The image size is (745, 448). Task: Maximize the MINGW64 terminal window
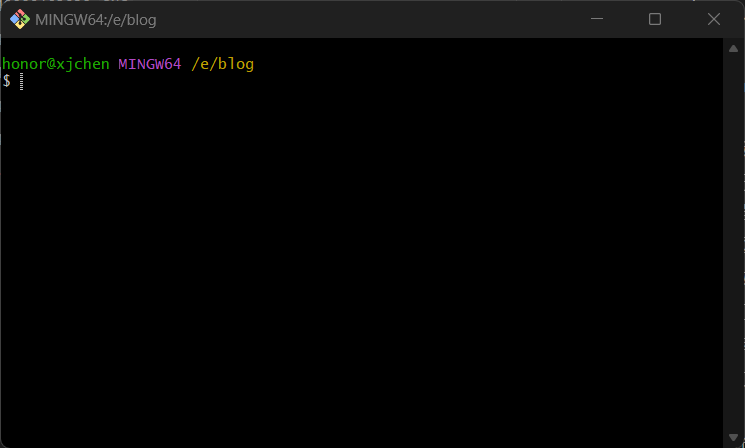coord(655,19)
